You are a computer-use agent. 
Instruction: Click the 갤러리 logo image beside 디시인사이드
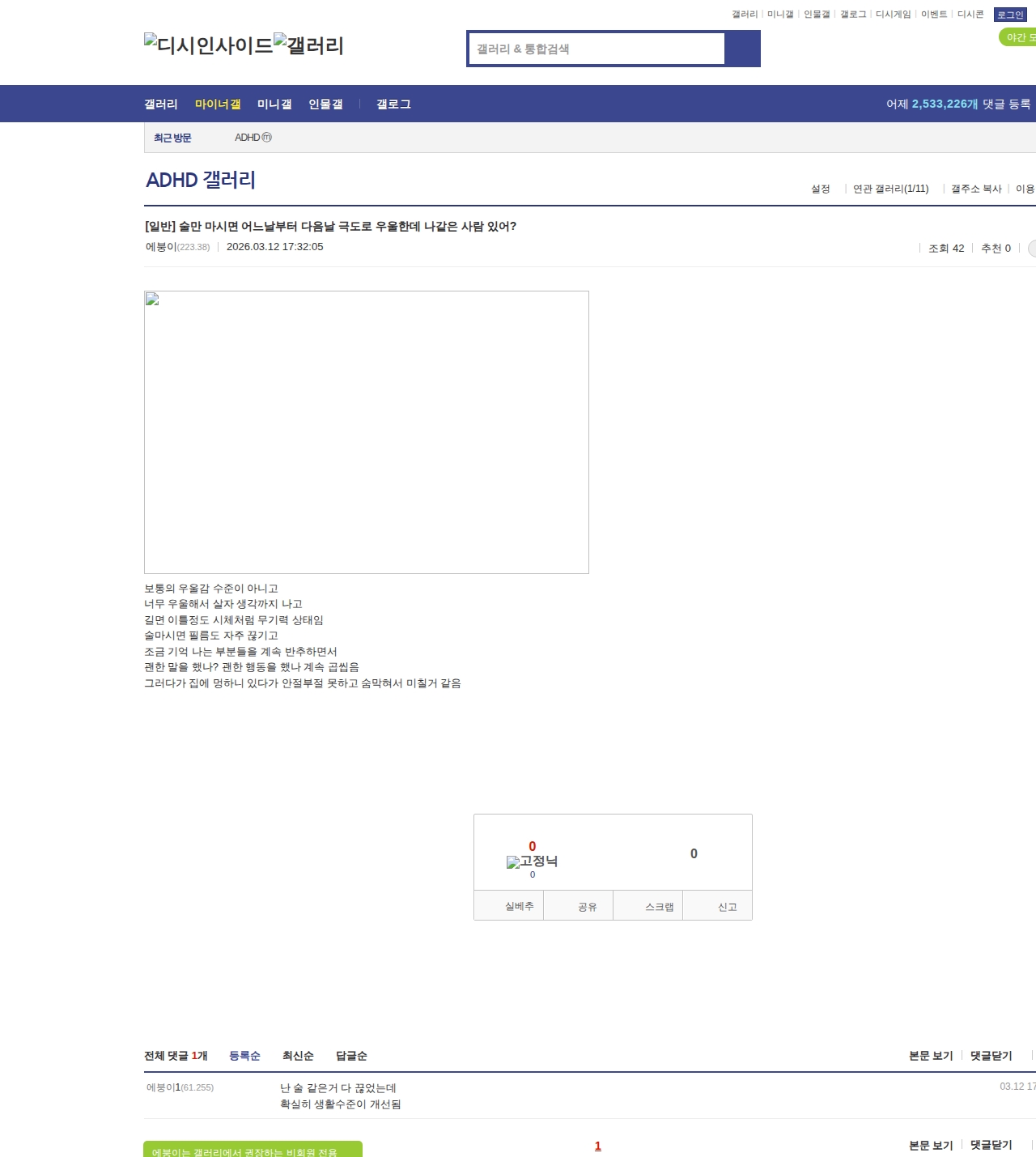[x=309, y=45]
